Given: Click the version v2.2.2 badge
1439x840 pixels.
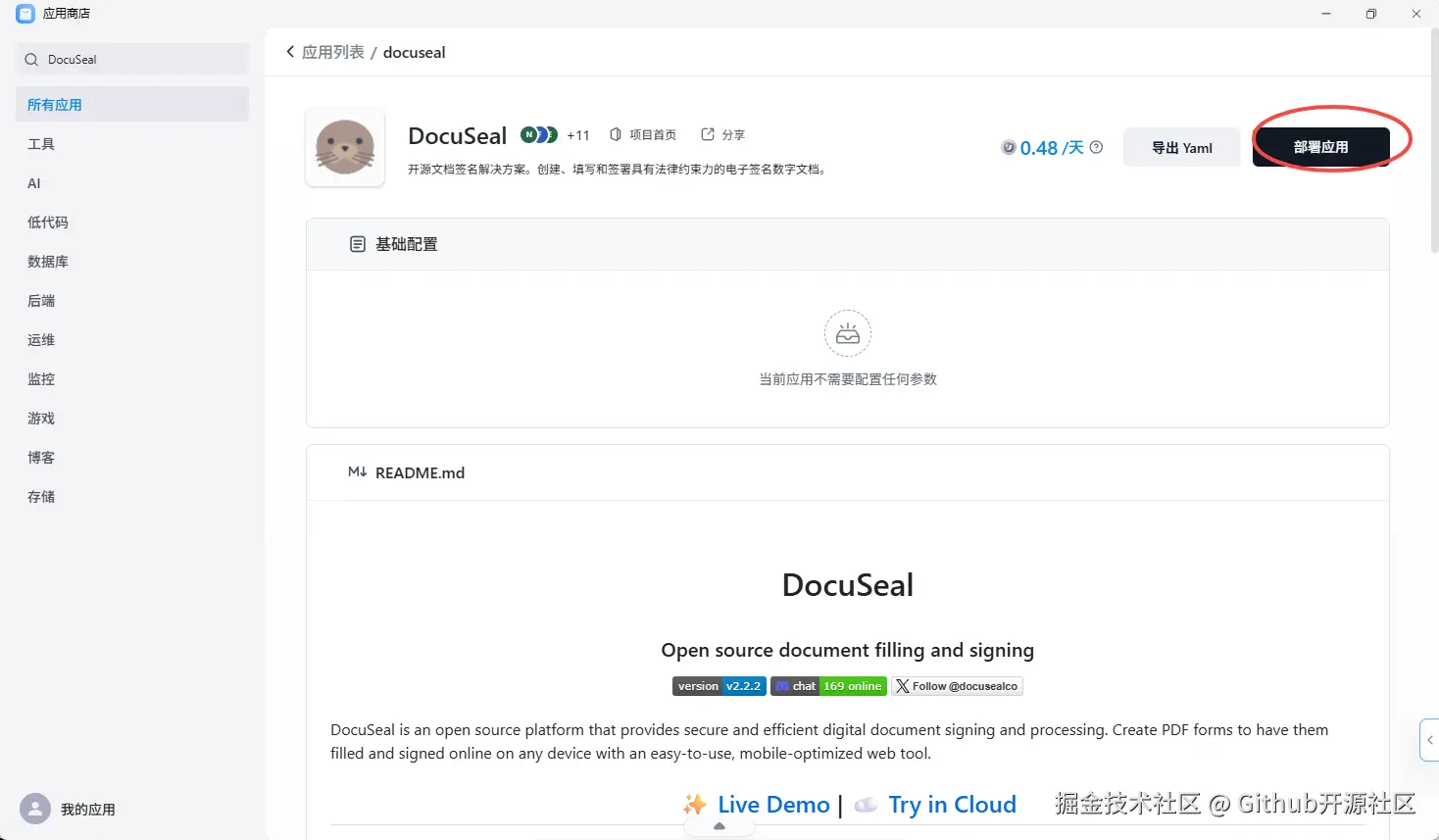Looking at the screenshot, I should pos(719,686).
